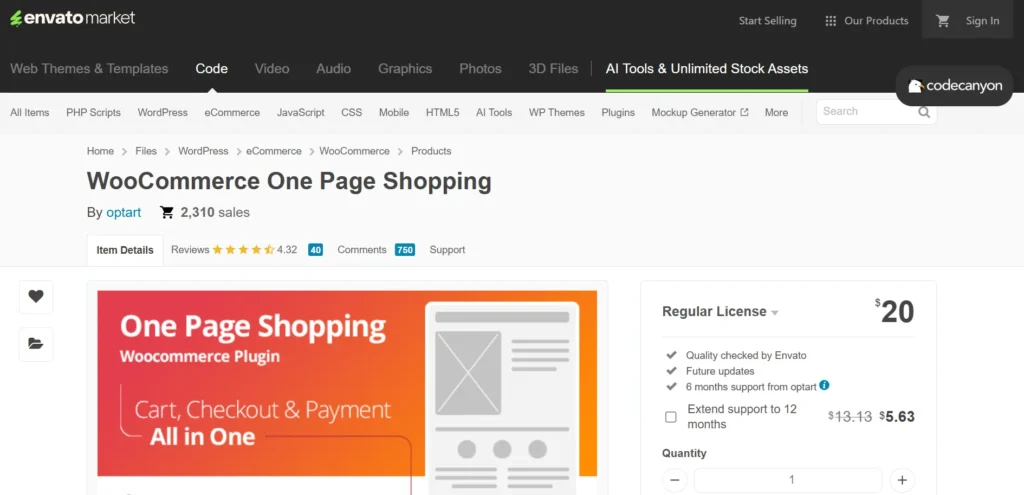Open the Support tab
The image size is (1024, 495).
click(447, 249)
